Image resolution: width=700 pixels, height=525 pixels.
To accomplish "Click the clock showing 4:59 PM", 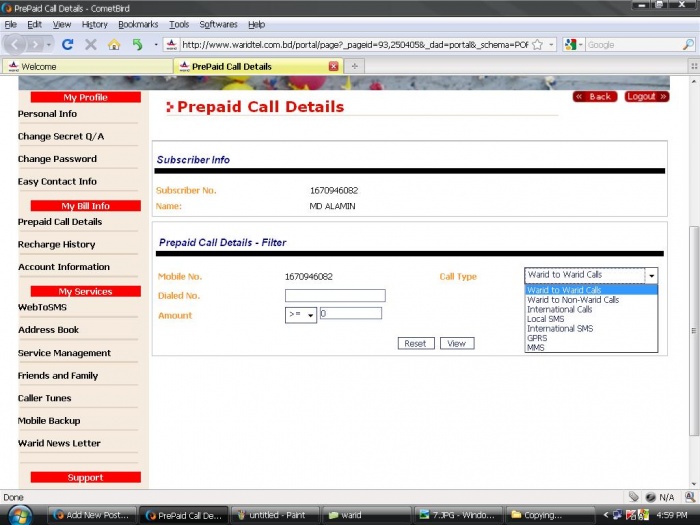I will tap(672, 515).
